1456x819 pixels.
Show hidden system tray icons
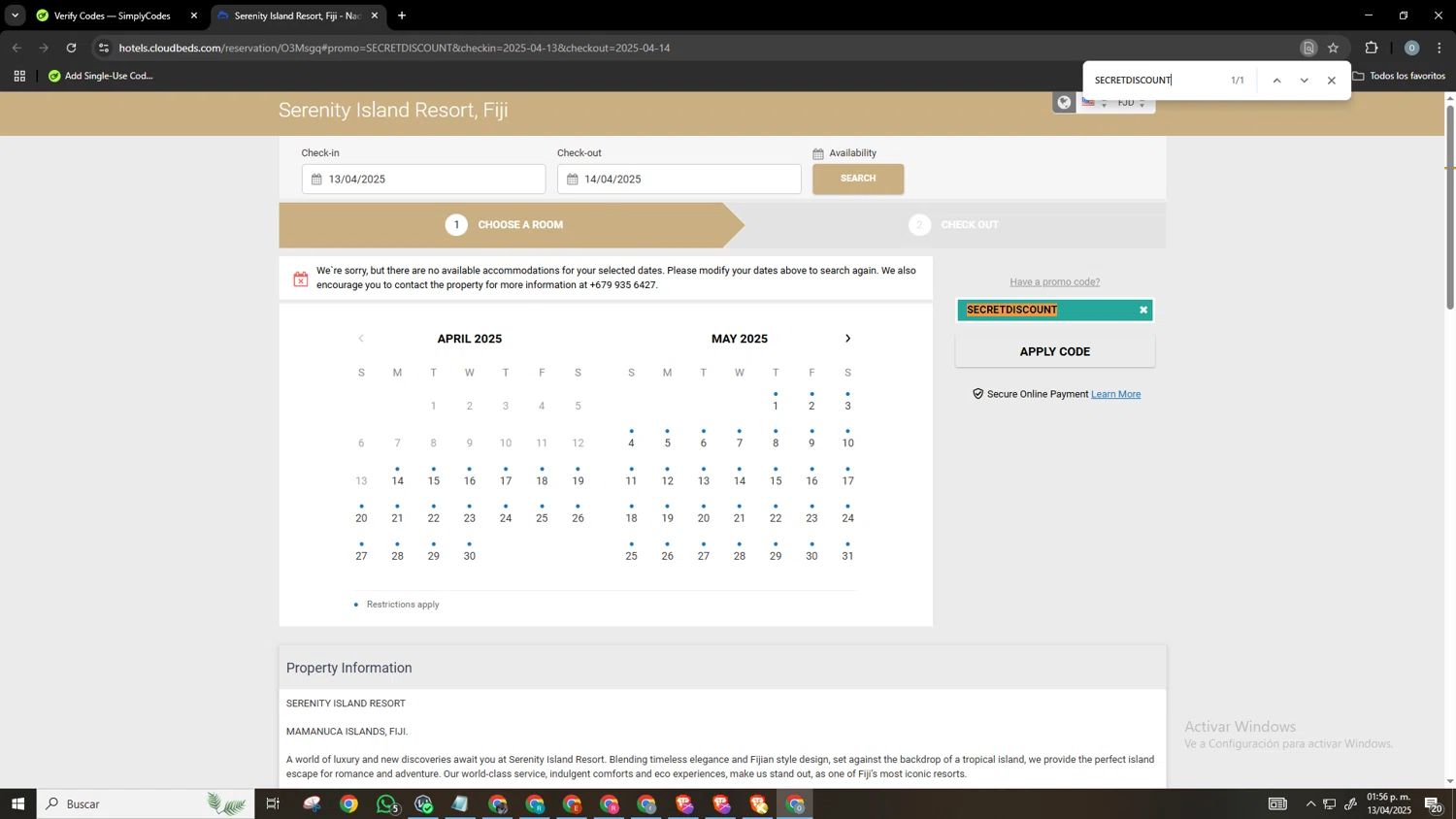pos(1310,803)
